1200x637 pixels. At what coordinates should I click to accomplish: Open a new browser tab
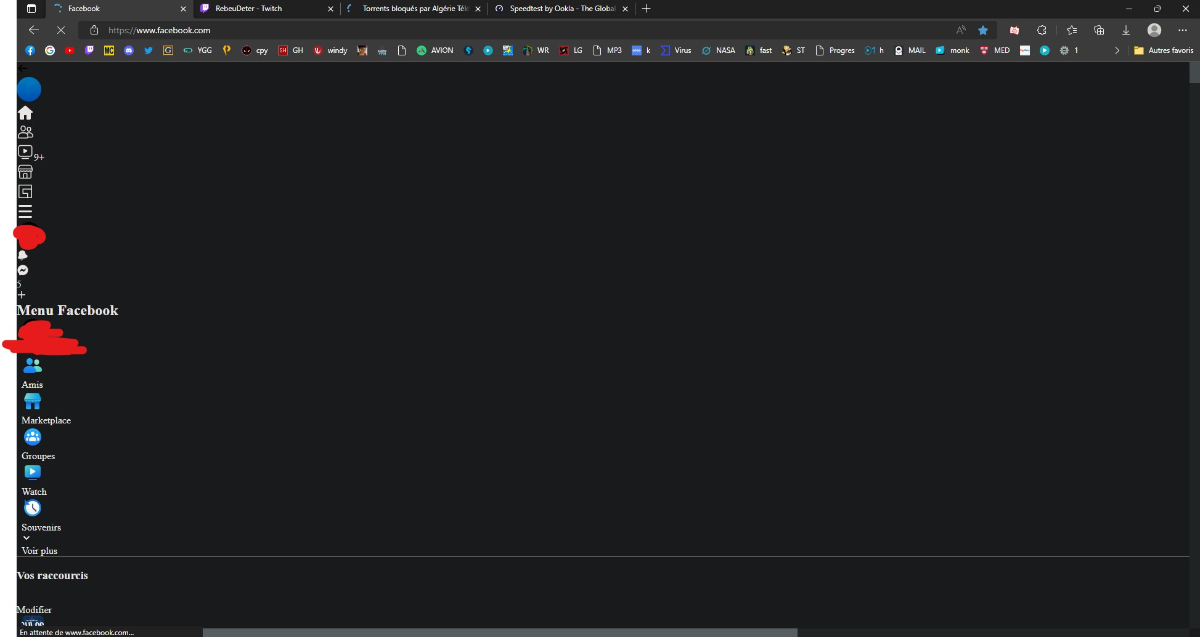pos(646,8)
